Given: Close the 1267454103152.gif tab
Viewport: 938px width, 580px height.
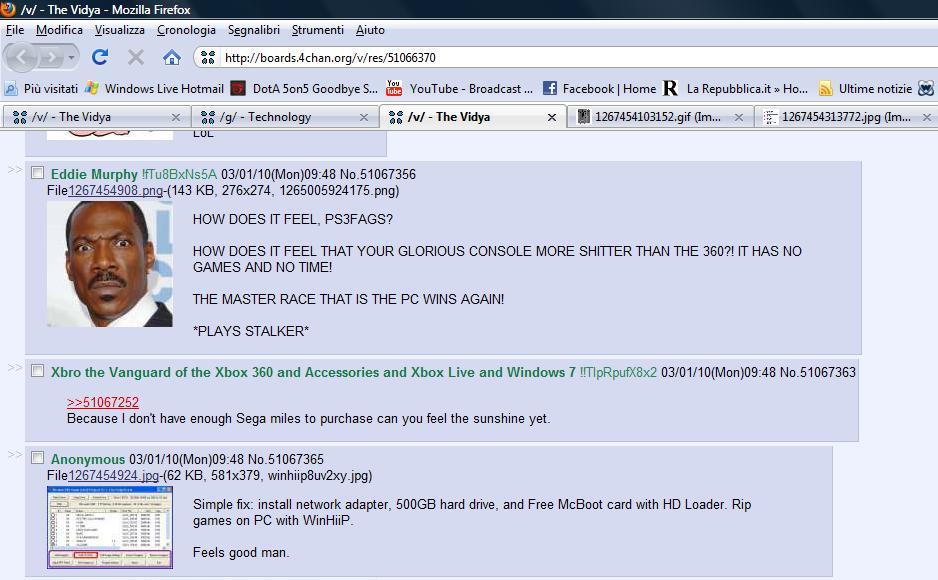Looking at the screenshot, I should coord(739,117).
